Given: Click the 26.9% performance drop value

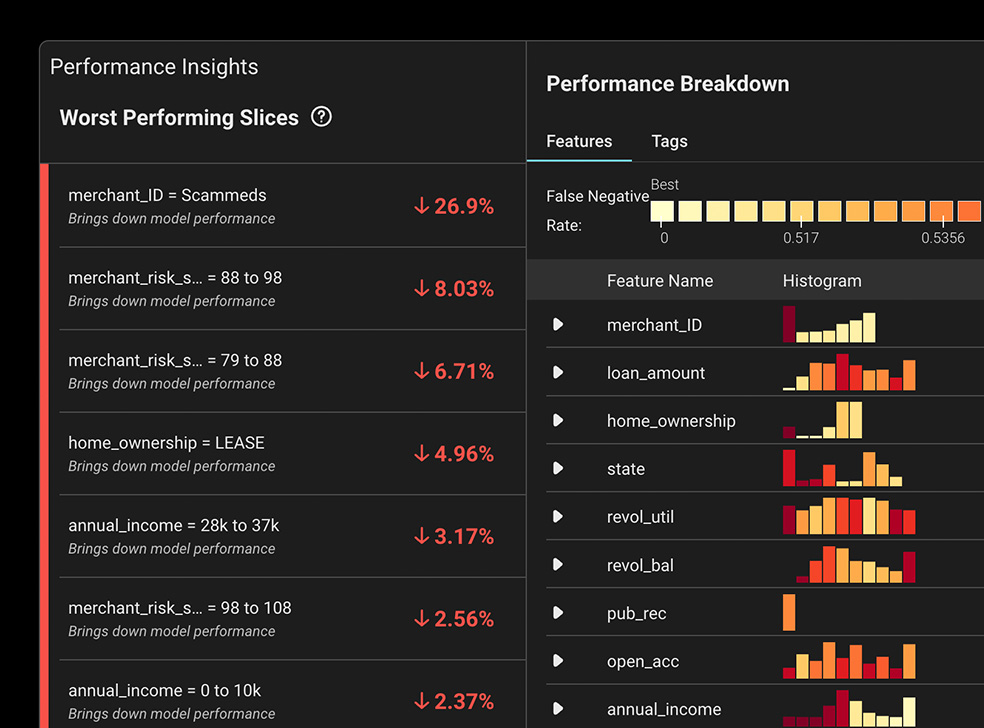Looking at the screenshot, I should tap(454, 206).
